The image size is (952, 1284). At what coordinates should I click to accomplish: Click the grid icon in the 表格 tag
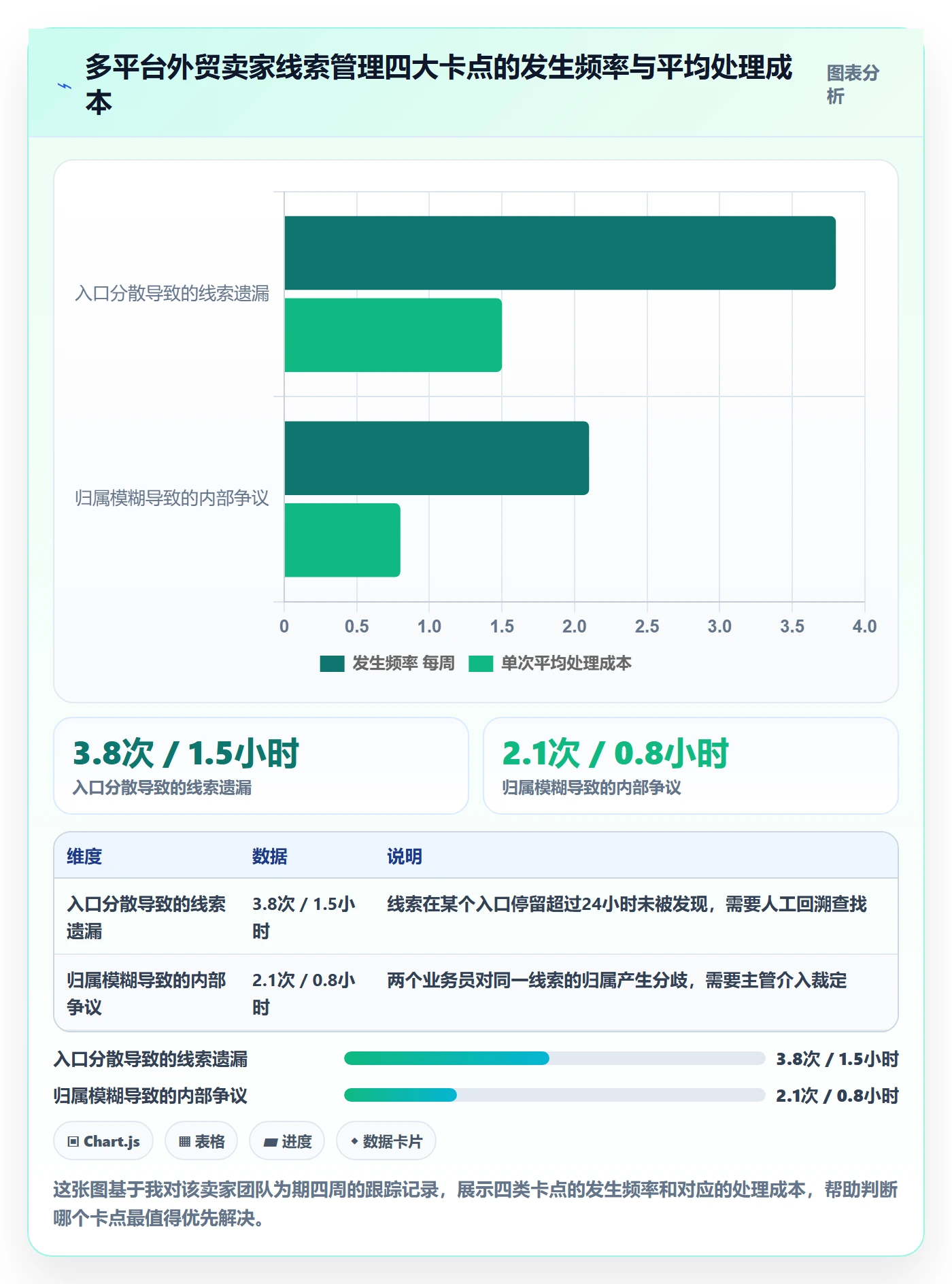click(184, 1142)
